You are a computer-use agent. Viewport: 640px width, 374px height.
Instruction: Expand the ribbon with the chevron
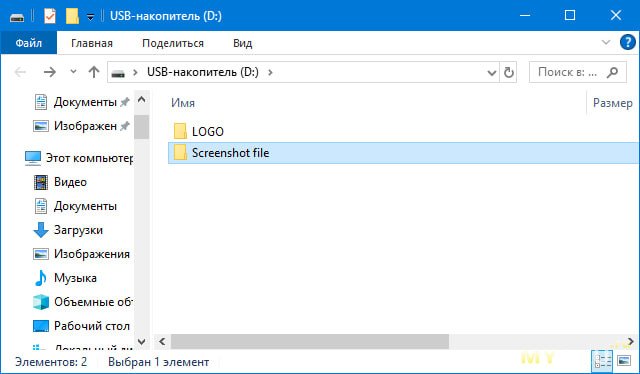tap(606, 42)
